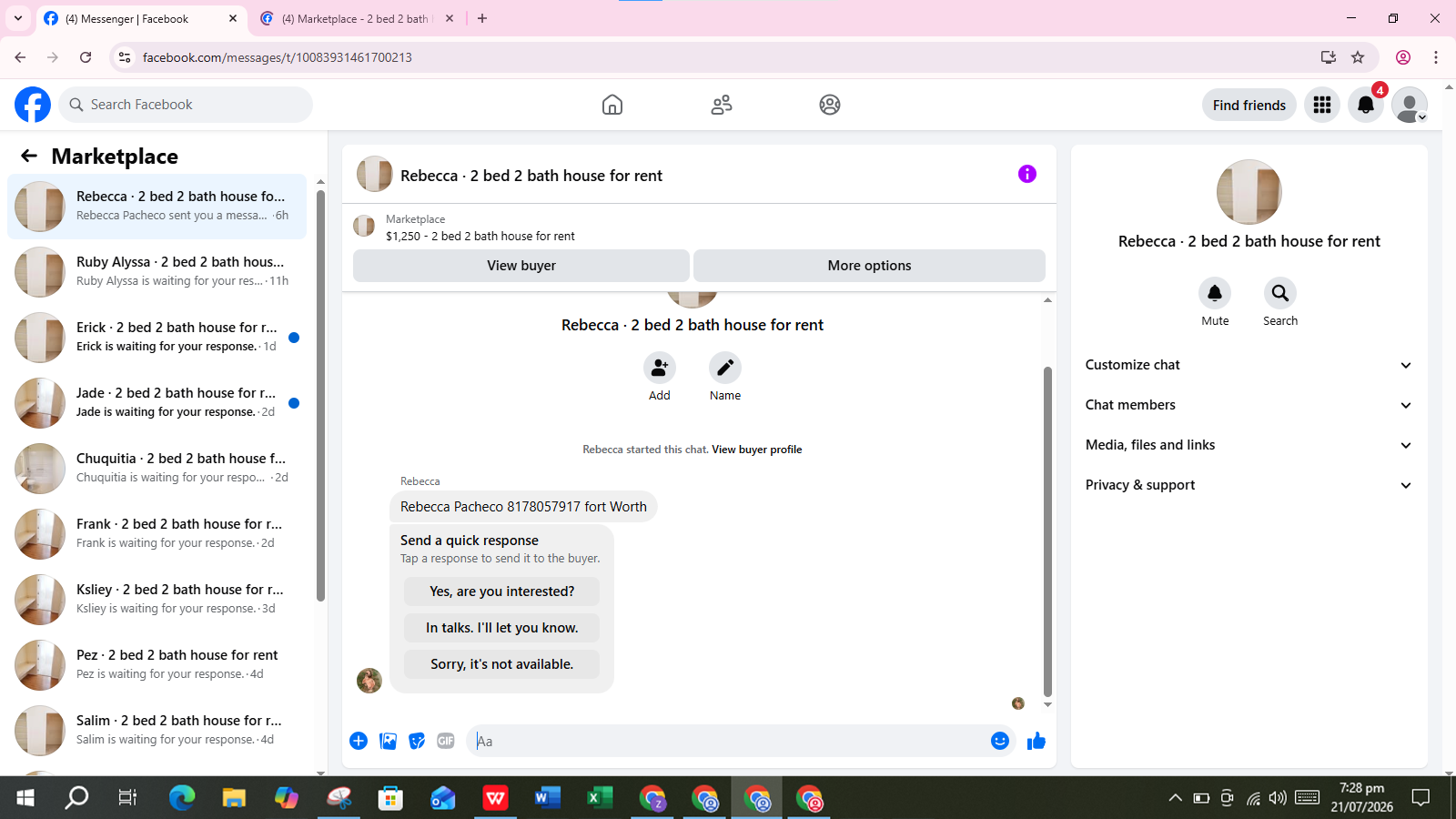Open the Friends icon in top navigation
1456x819 pixels.
coord(722,105)
